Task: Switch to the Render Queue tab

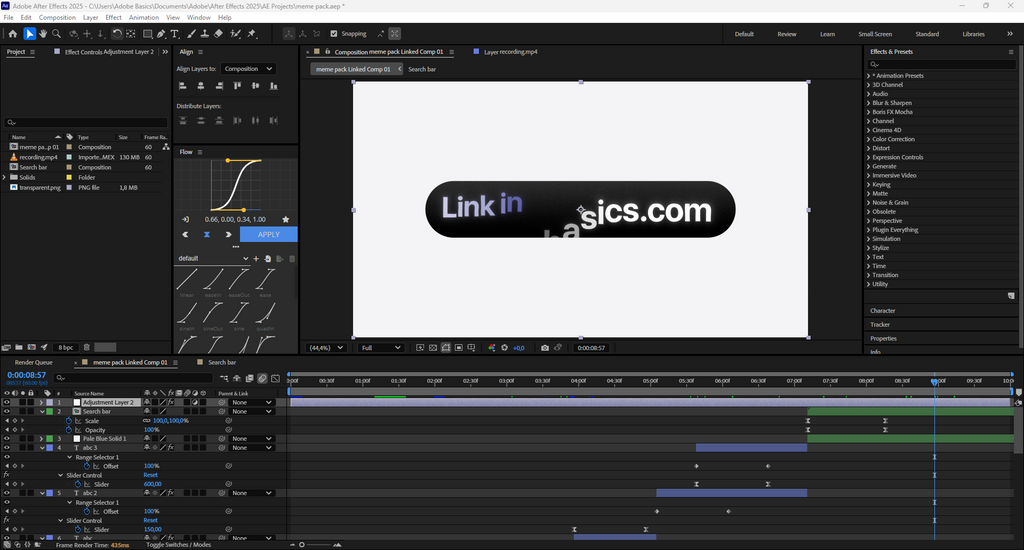Action: 34,362
